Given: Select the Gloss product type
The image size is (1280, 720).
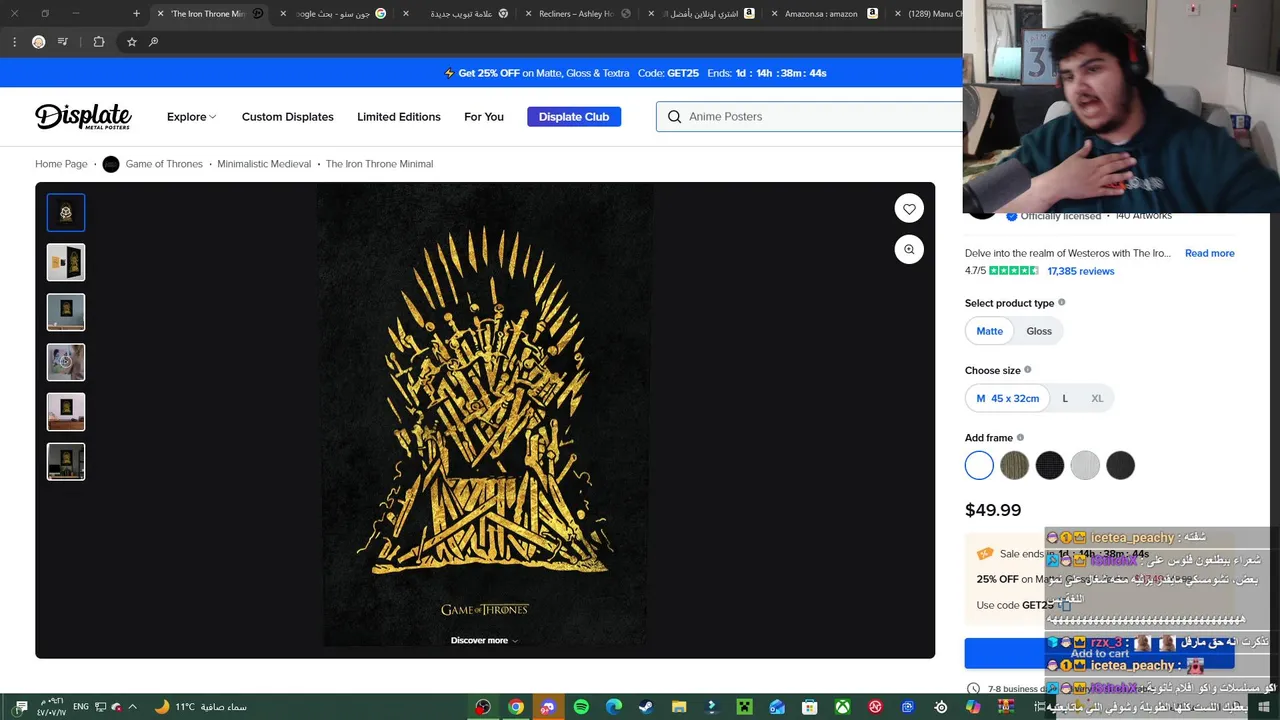Looking at the screenshot, I should point(1039,331).
